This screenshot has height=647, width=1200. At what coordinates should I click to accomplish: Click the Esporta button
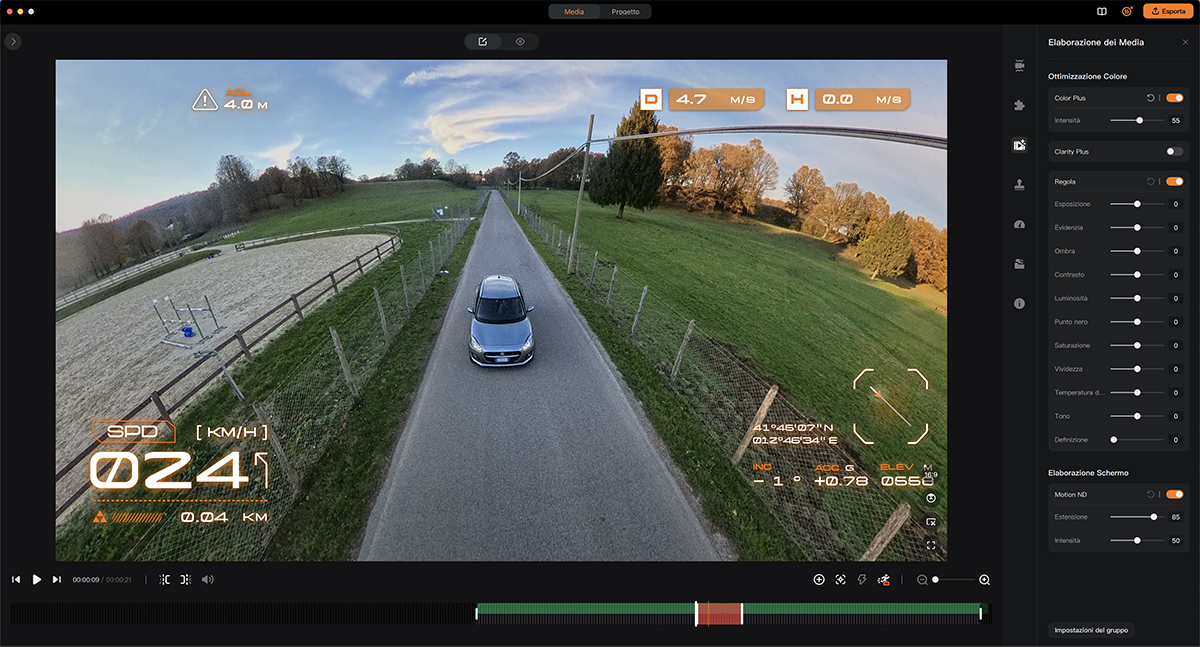(x=1167, y=11)
